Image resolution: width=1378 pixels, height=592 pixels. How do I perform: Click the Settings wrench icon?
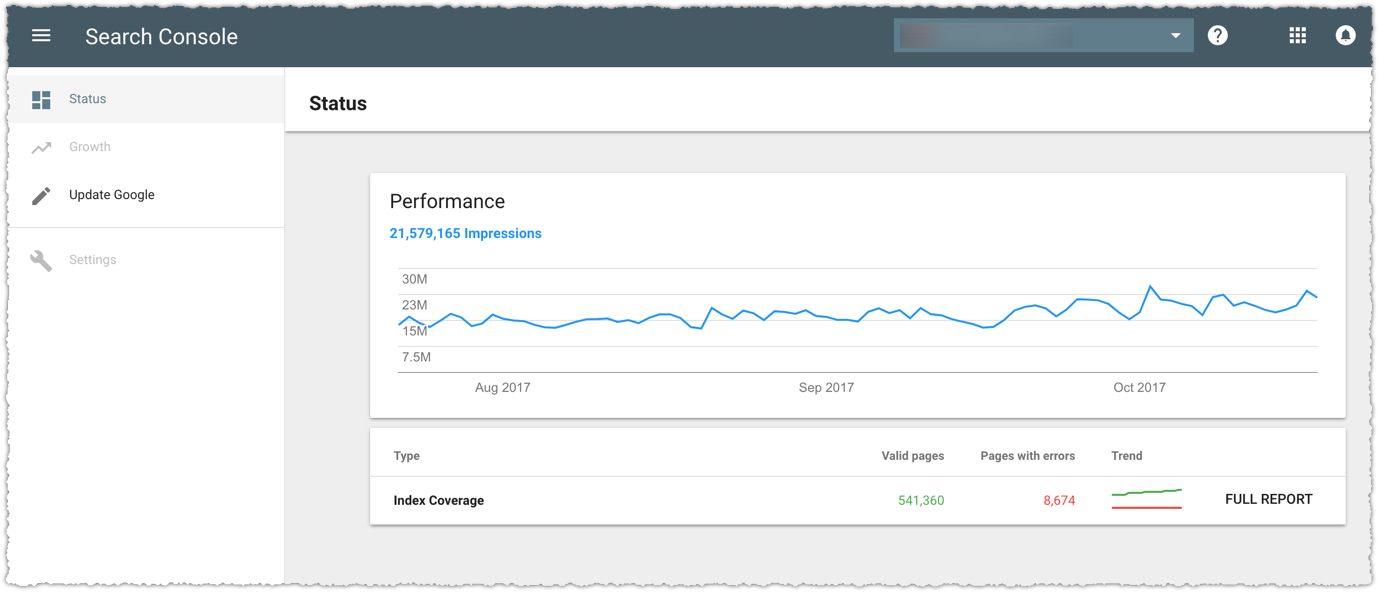coord(41,260)
